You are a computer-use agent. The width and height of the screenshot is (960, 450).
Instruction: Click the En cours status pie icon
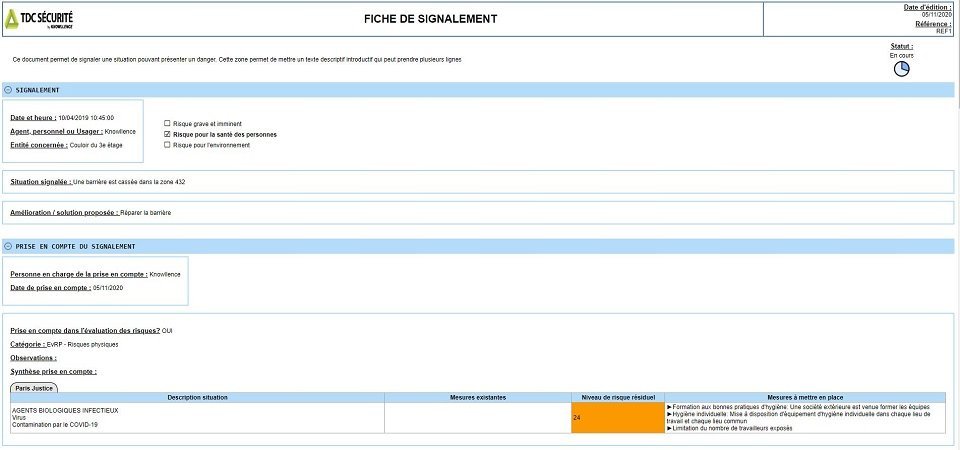click(x=901, y=69)
